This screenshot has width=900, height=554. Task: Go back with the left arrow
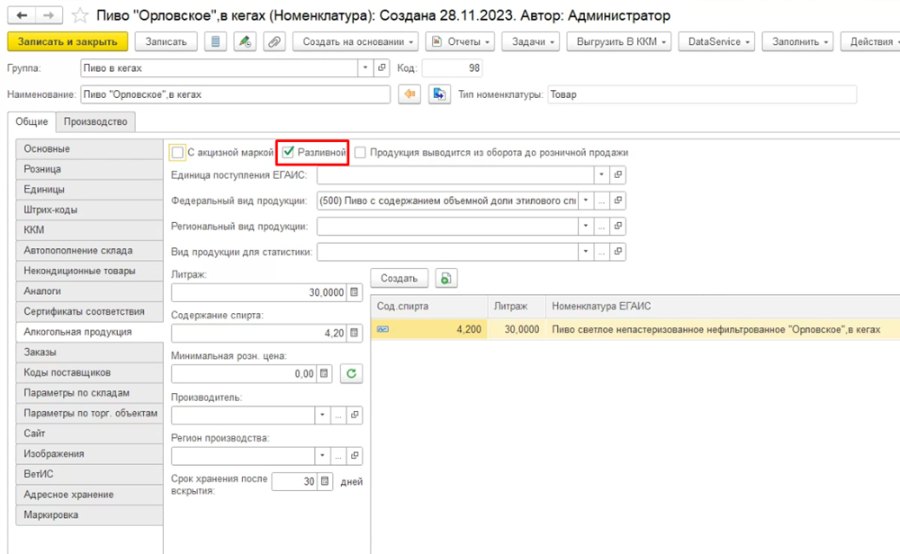(x=22, y=16)
